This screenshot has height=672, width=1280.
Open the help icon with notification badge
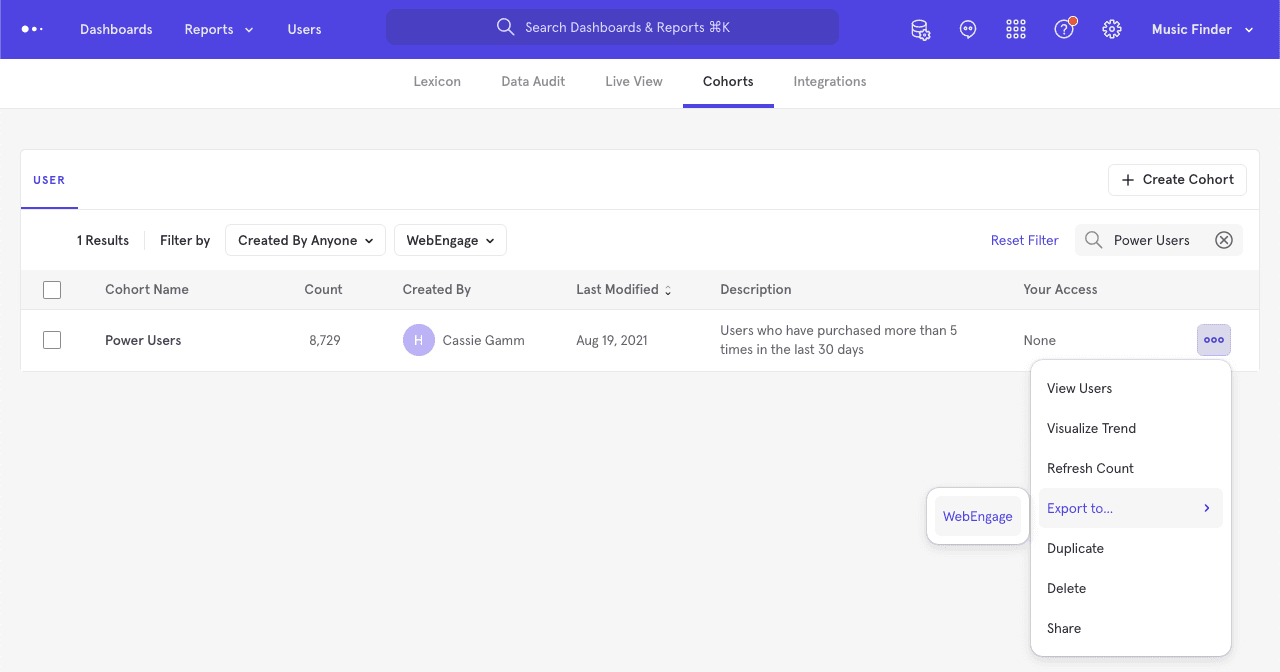(x=1063, y=29)
